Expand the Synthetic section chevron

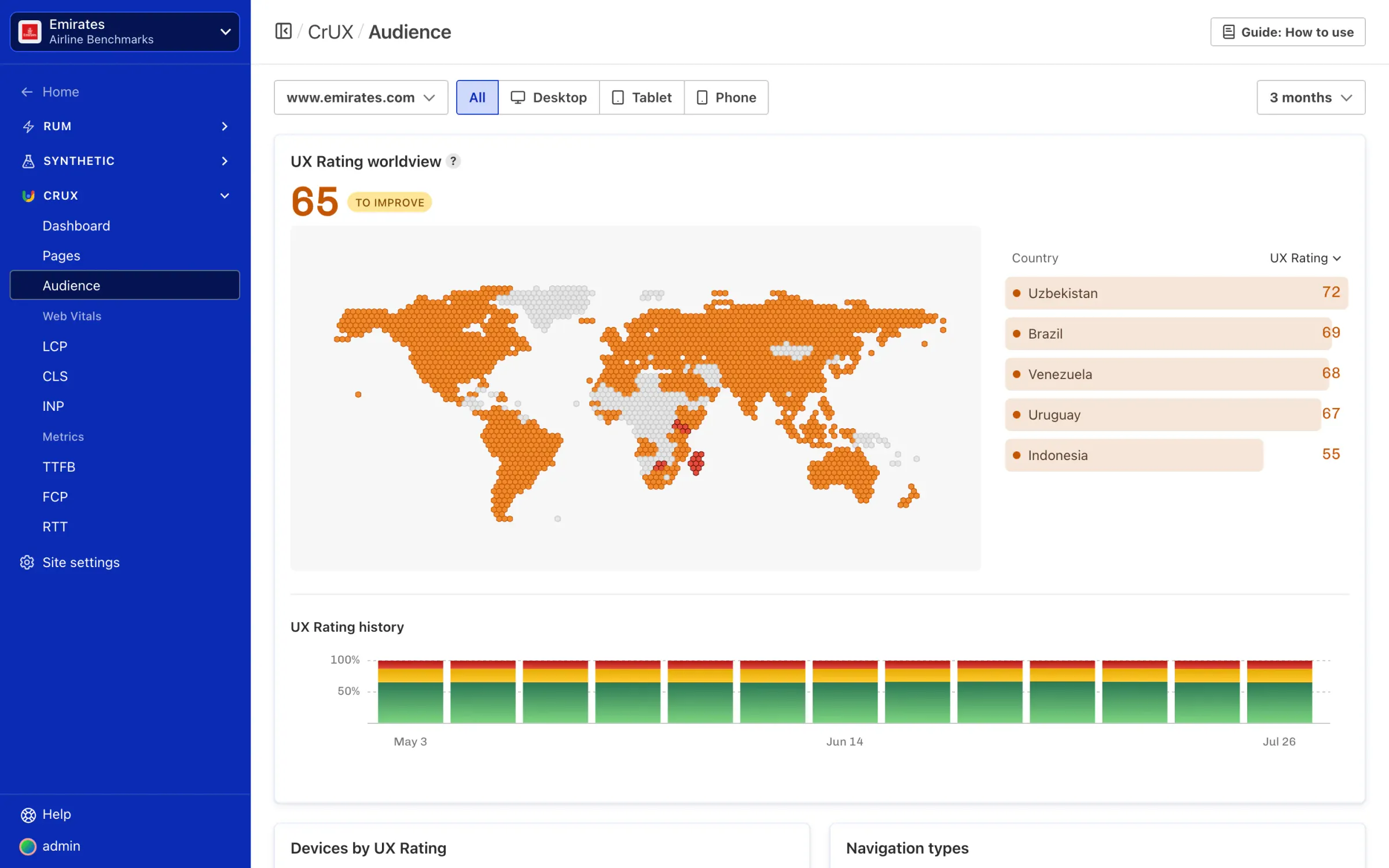225,161
